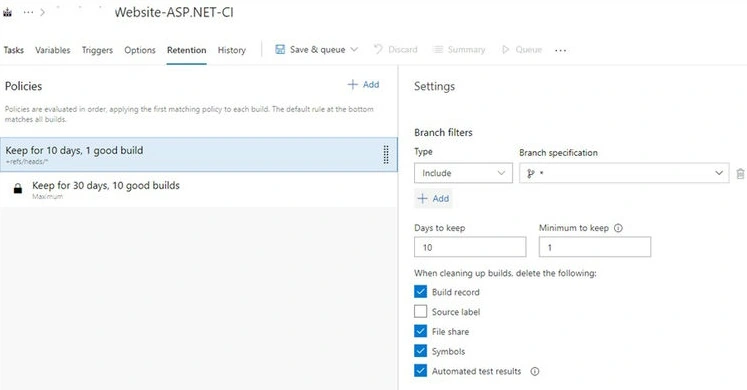Delete the branch filter with the trash icon

(x=740, y=173)
